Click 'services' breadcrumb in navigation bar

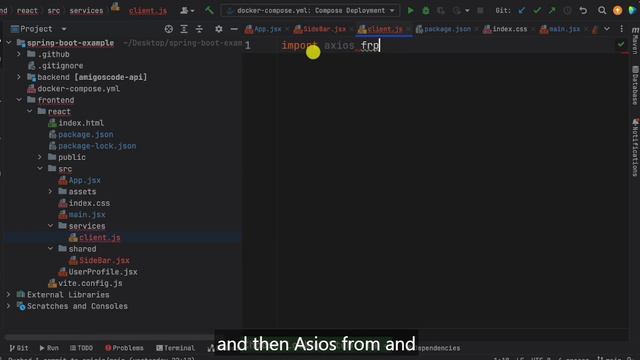[86, 11]
